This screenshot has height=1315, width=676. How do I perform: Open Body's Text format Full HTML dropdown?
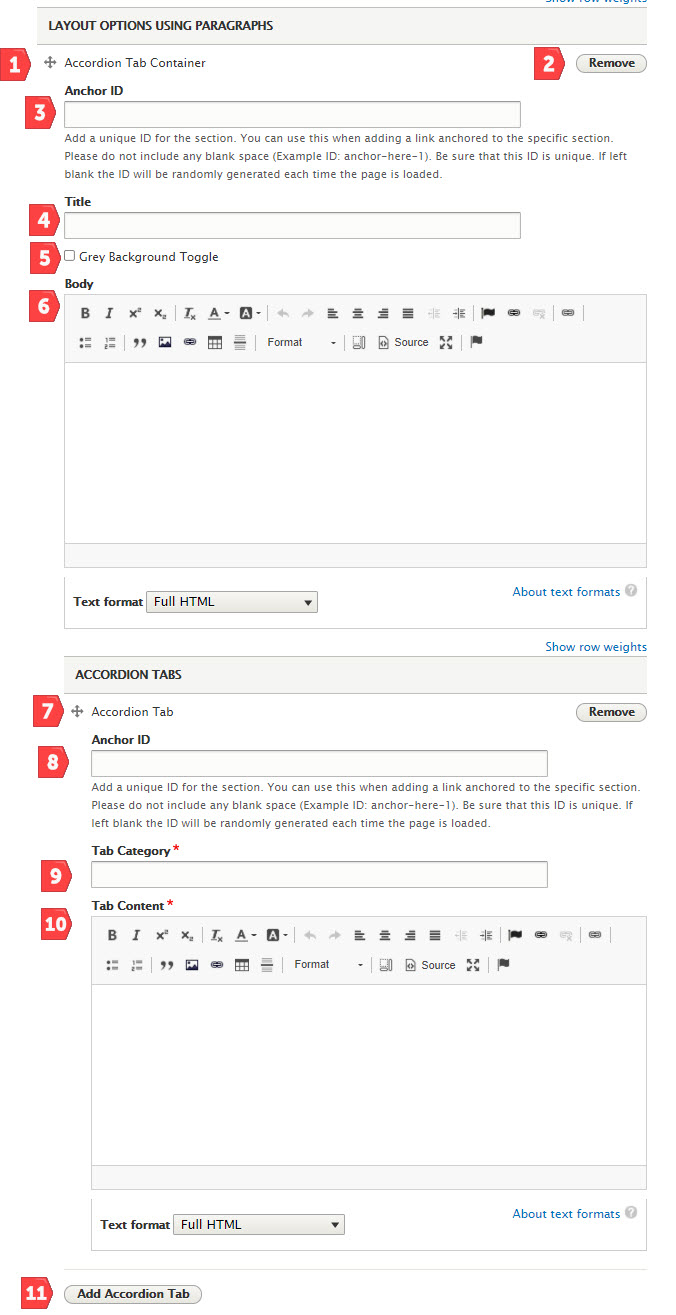click(x=232, y=602)
